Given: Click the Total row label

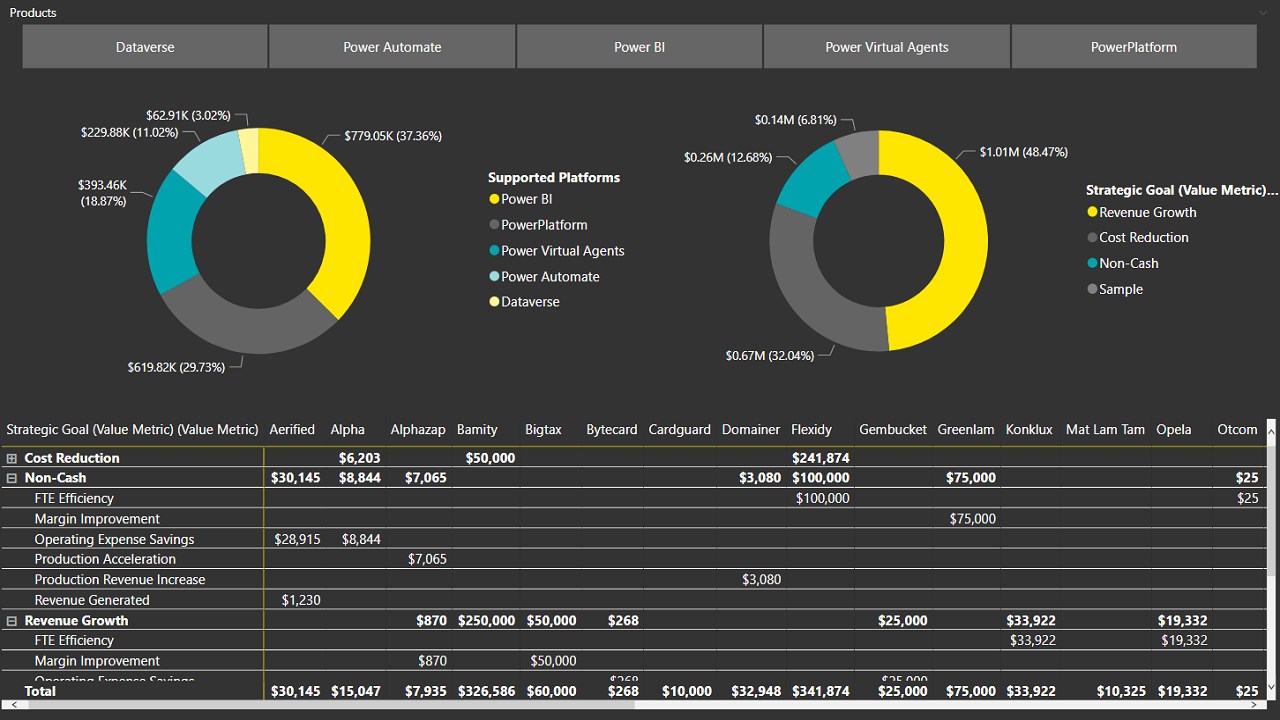Looking at the screenshot, I should (x=40, y=691).
